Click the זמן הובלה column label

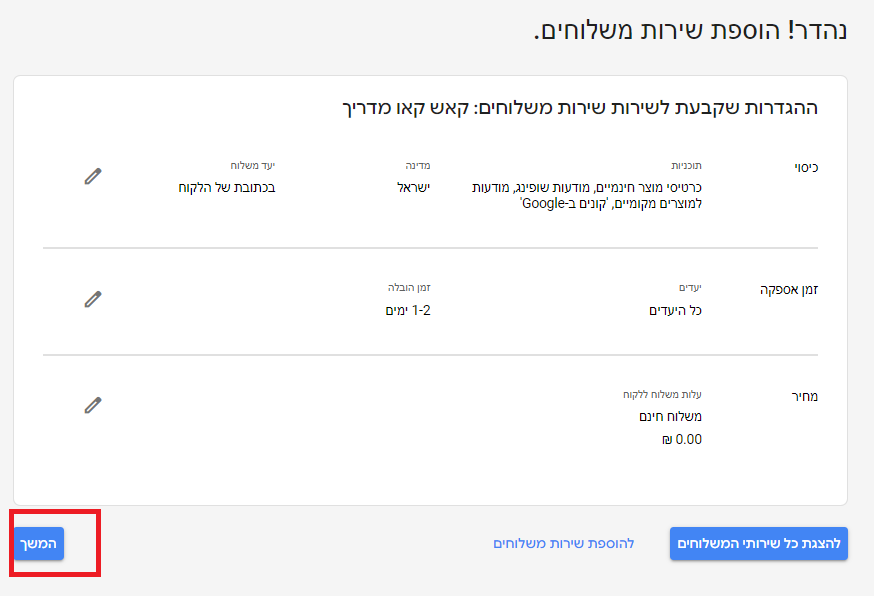click(409, 288)
